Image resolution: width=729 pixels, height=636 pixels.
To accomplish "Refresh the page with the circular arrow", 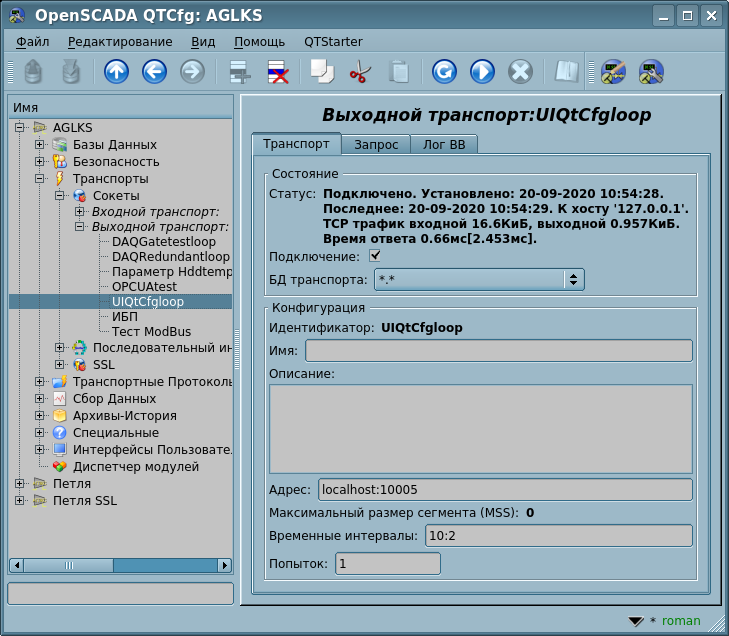I will click(444, 72).
